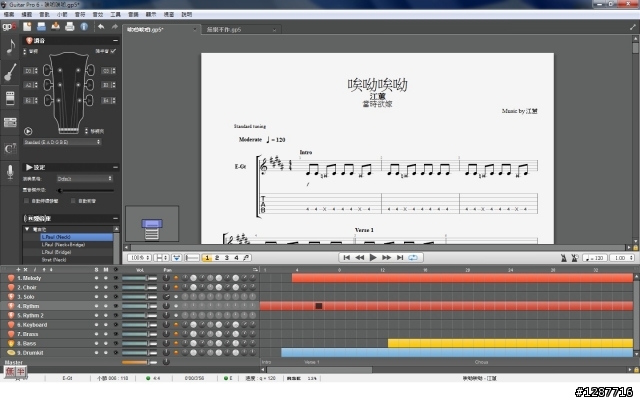
Task: Toggle the checkmark option in the tuning panel
Action: (x=113, y=51)
